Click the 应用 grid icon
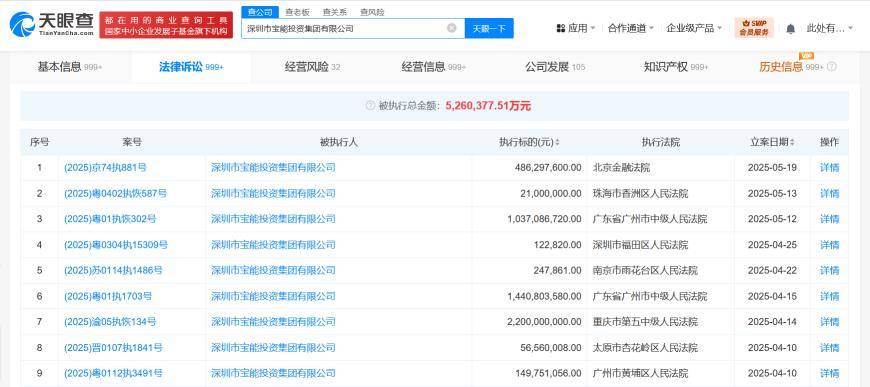Viewport: 870px width, 387px height. click(x=560, y=28)
